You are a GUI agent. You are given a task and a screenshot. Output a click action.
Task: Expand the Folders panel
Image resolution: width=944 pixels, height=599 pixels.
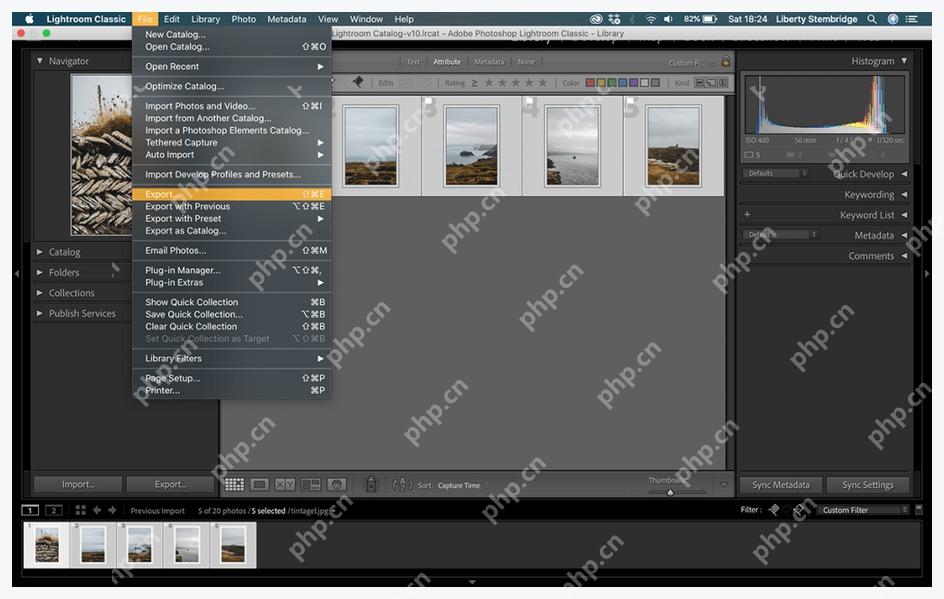(39, 272)
